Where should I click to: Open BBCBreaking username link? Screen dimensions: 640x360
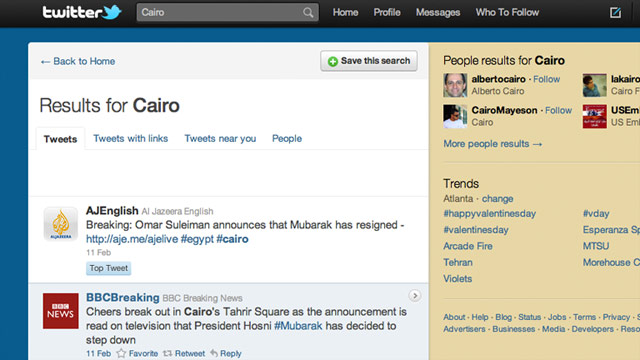[x=122, y=298]
